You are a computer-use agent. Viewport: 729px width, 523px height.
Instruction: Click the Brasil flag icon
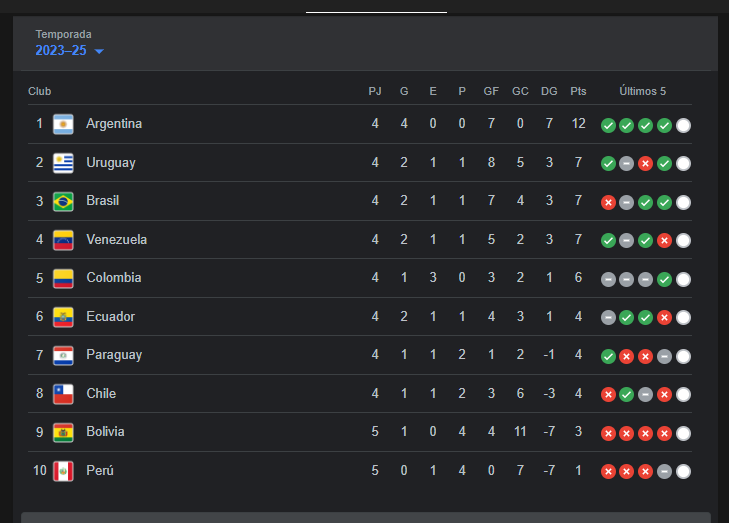coord(63,201)
